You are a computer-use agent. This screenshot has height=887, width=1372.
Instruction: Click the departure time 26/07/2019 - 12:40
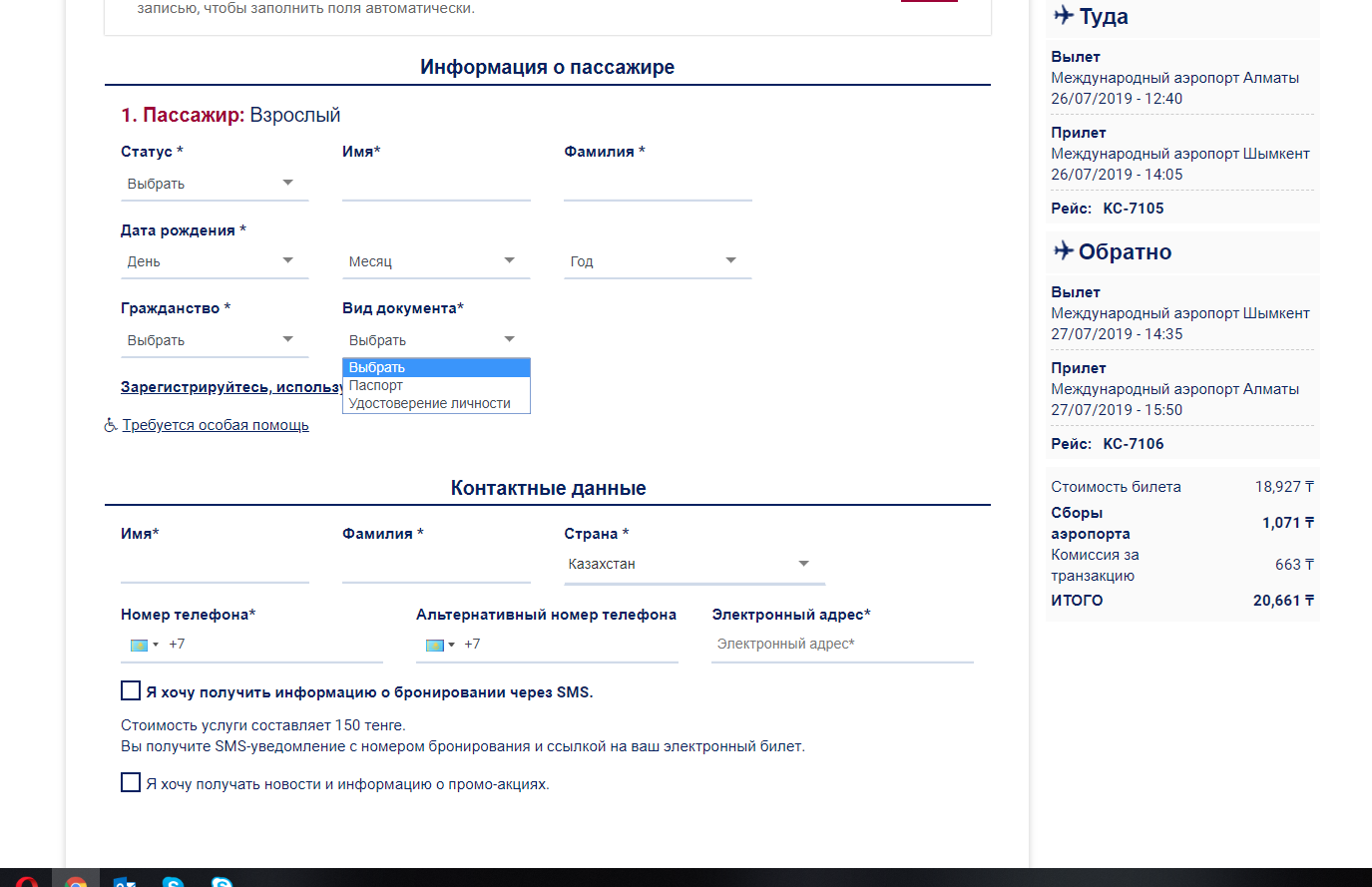[x=1117, y=99]
